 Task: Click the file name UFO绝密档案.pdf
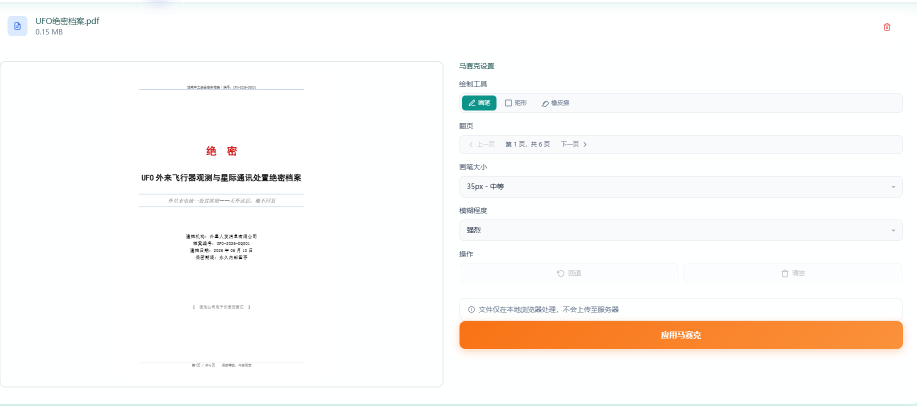[67, 21]
